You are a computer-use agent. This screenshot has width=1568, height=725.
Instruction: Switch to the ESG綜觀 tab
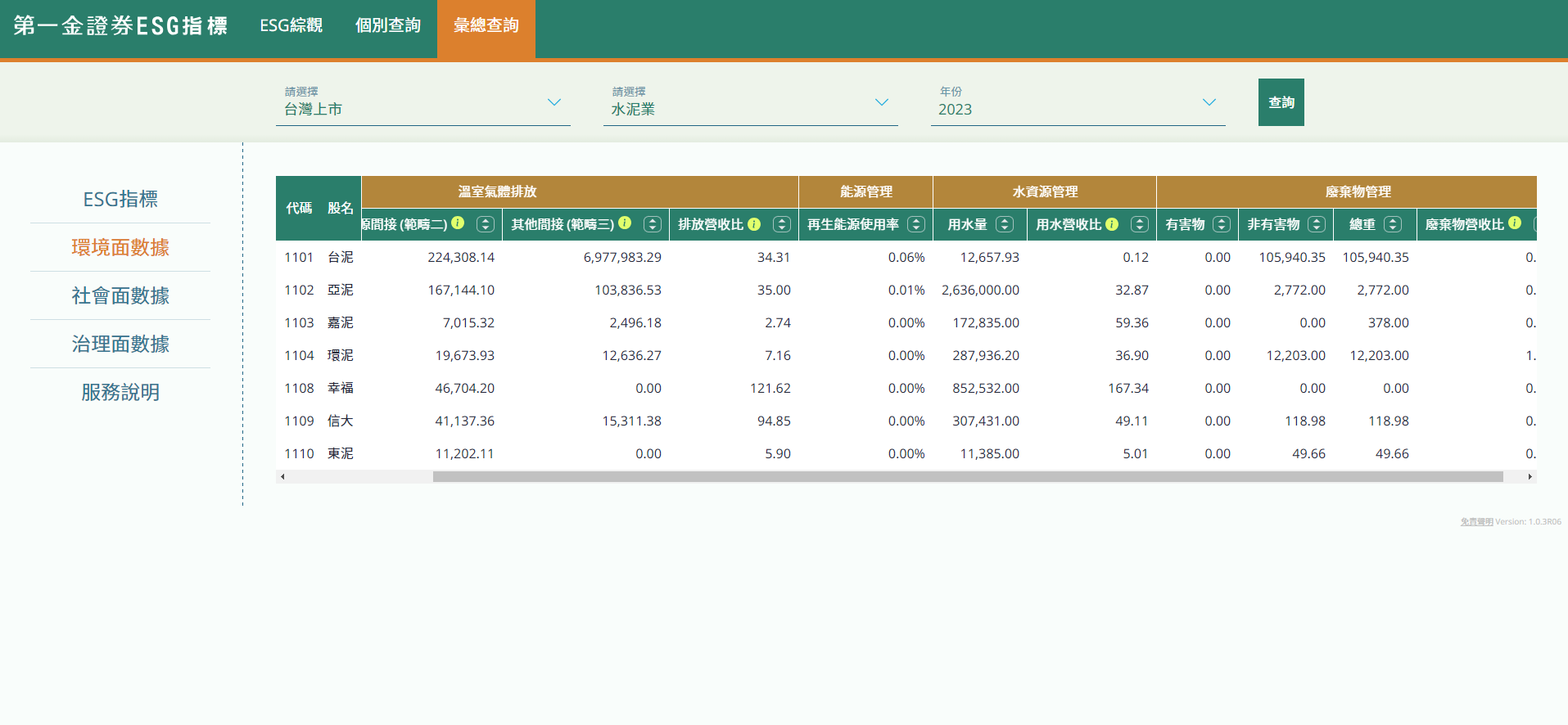(291, 26)
